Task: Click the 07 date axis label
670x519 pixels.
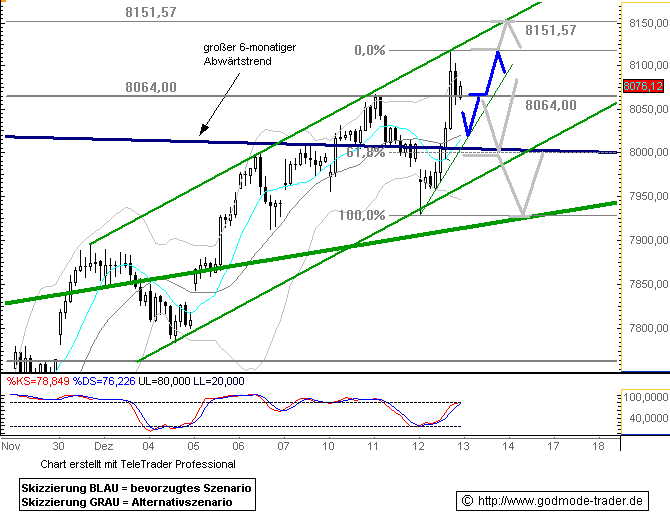Action: coord(283,446)
